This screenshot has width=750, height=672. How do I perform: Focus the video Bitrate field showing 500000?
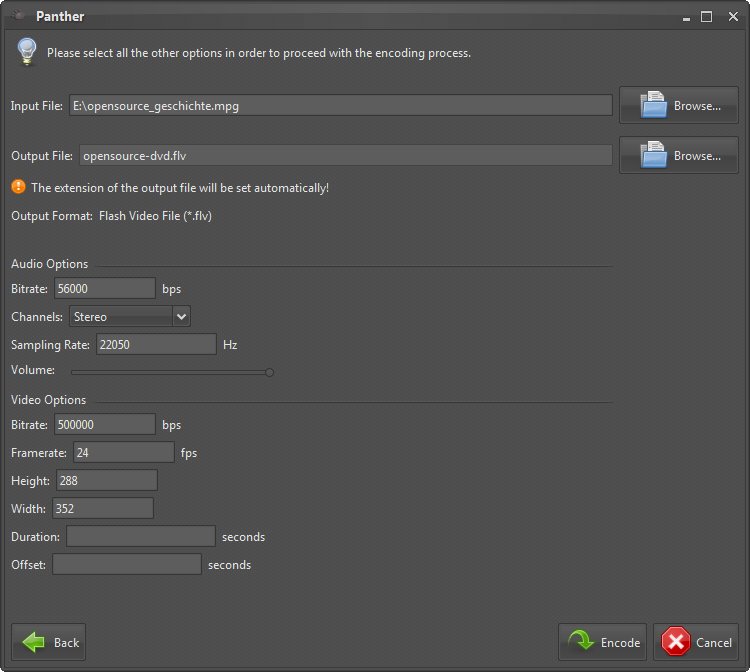[105, 425]
